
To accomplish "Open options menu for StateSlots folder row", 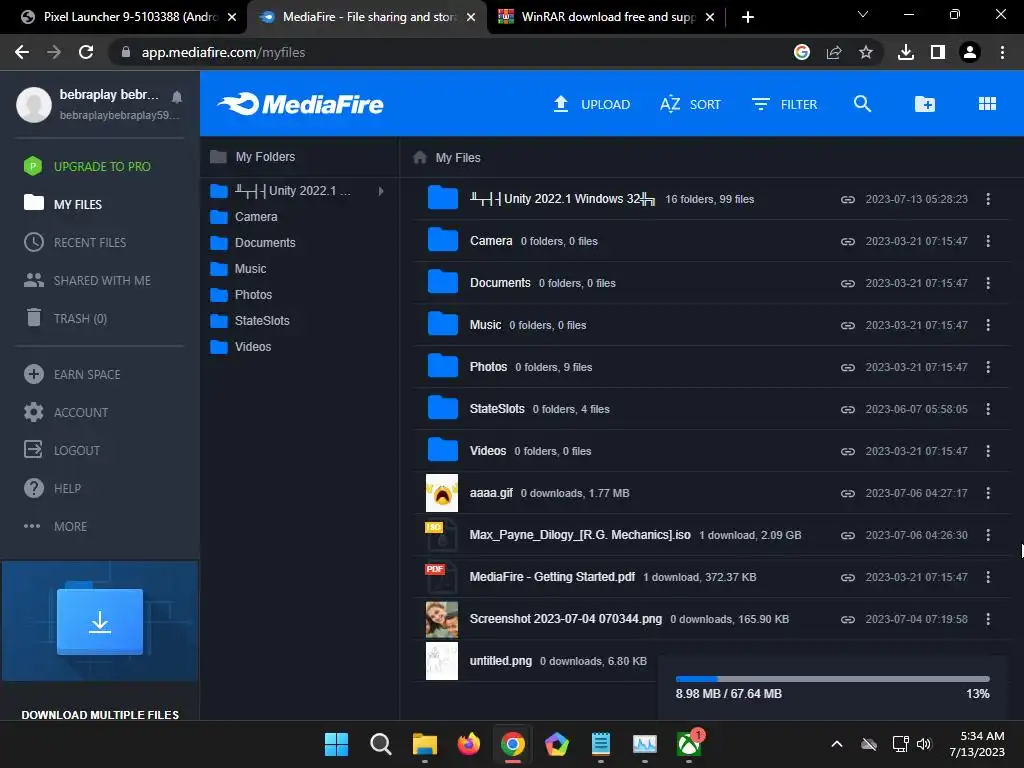I will tap(988, 409).
